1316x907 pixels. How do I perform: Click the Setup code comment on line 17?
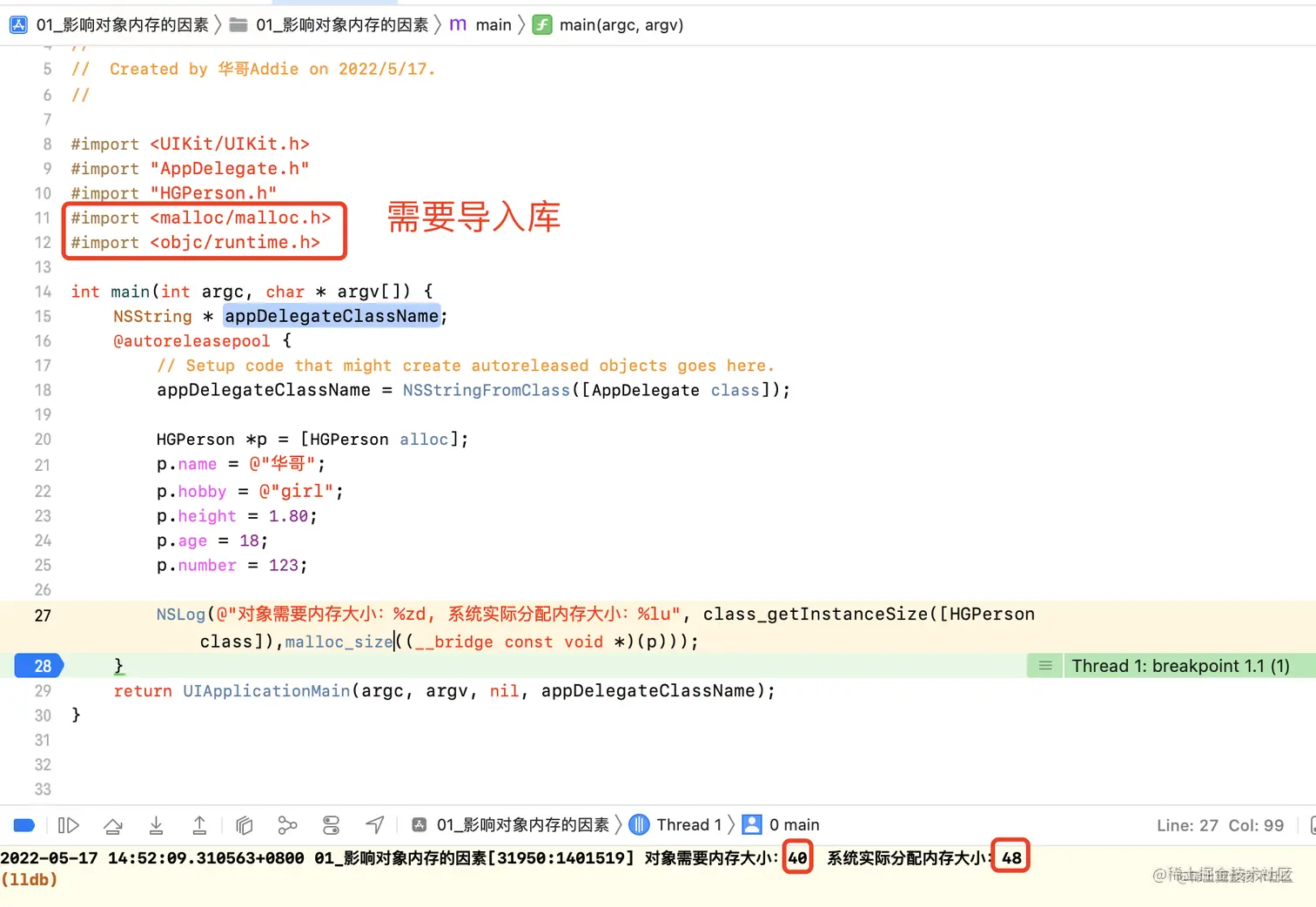466,366
